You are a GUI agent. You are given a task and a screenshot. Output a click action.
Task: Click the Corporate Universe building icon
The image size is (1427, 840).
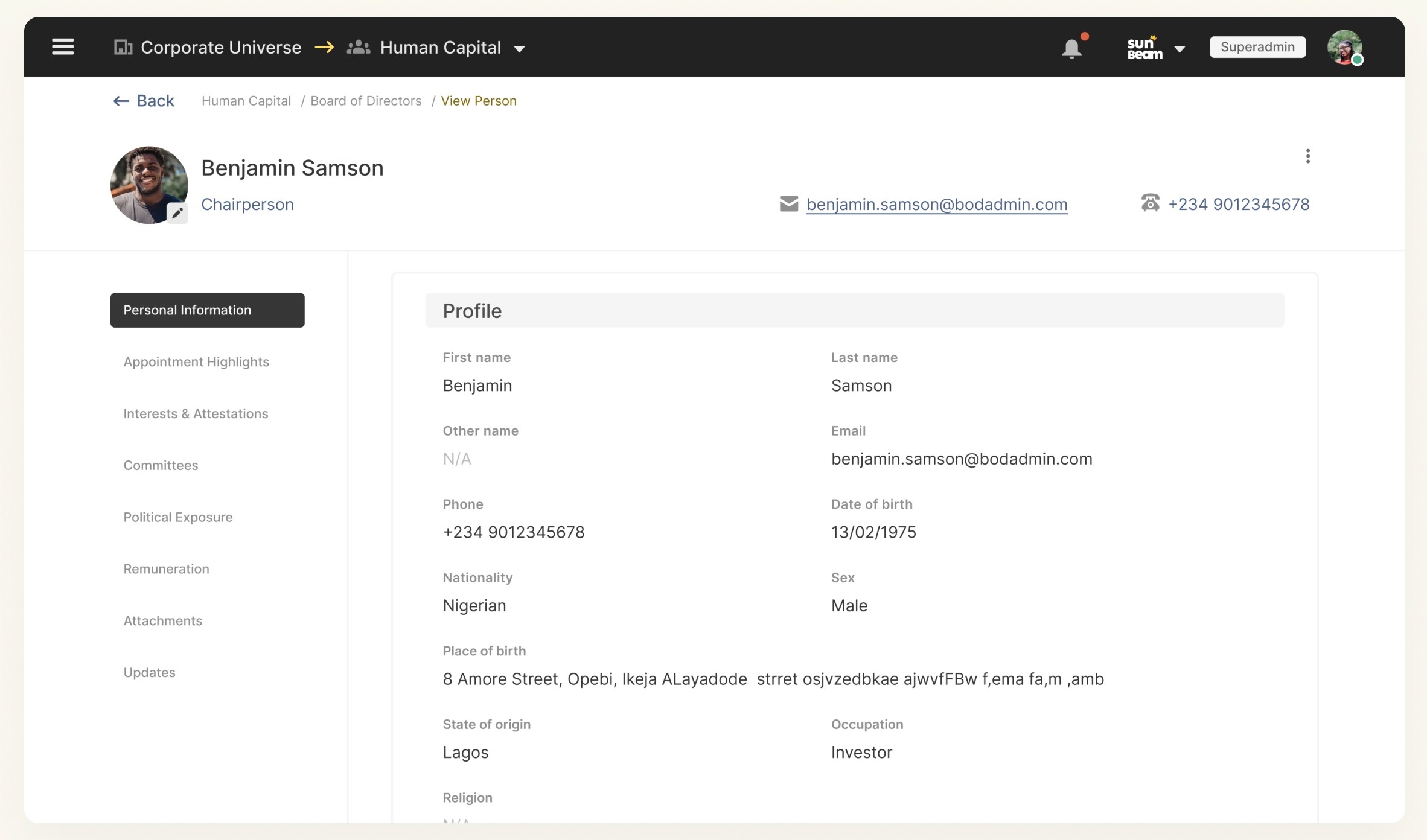[x=123, y=47]
